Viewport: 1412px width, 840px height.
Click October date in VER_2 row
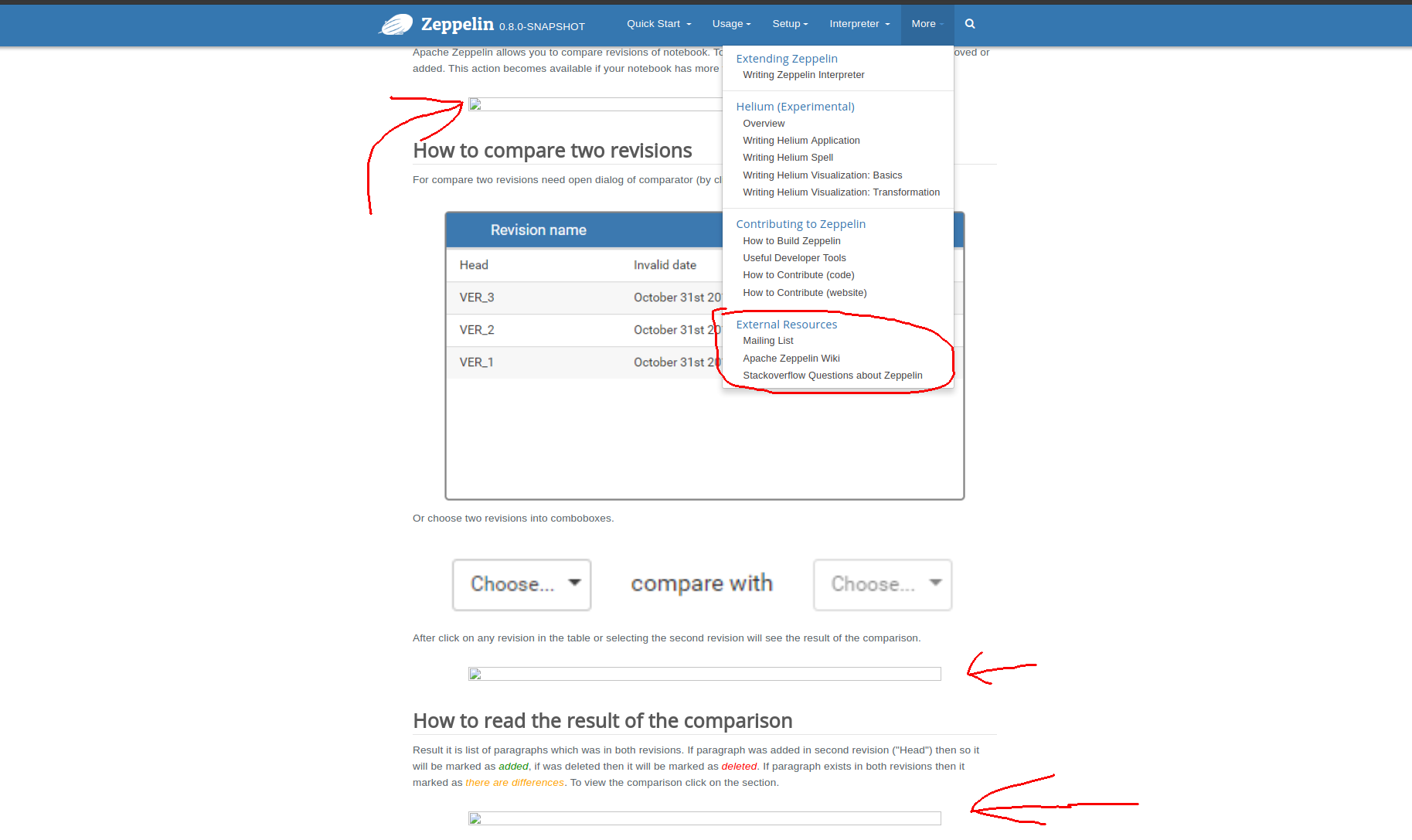tap(678, 330)
